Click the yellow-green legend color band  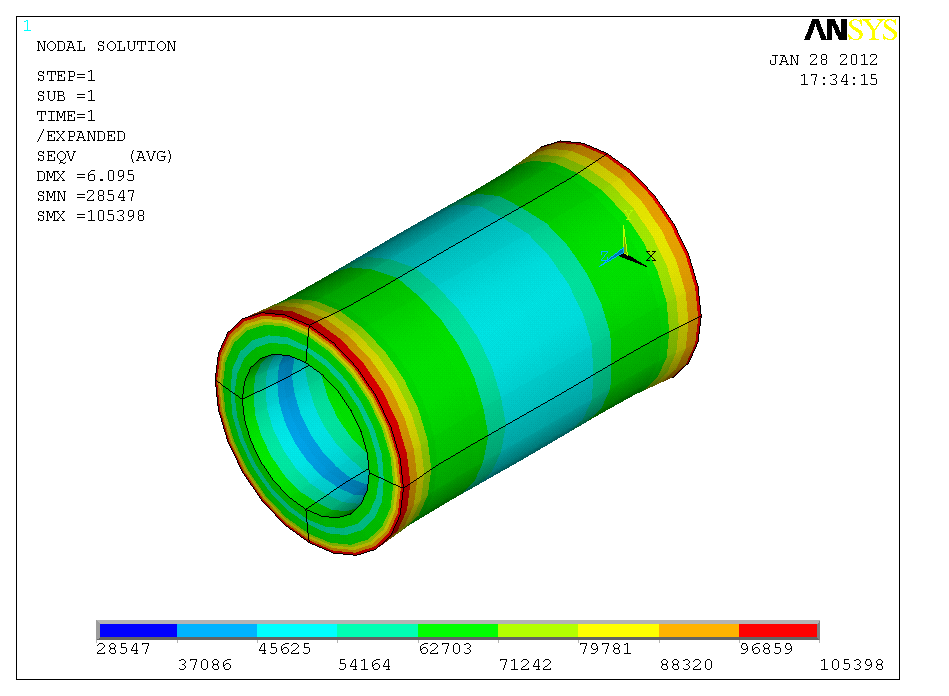tap(538, 631)
